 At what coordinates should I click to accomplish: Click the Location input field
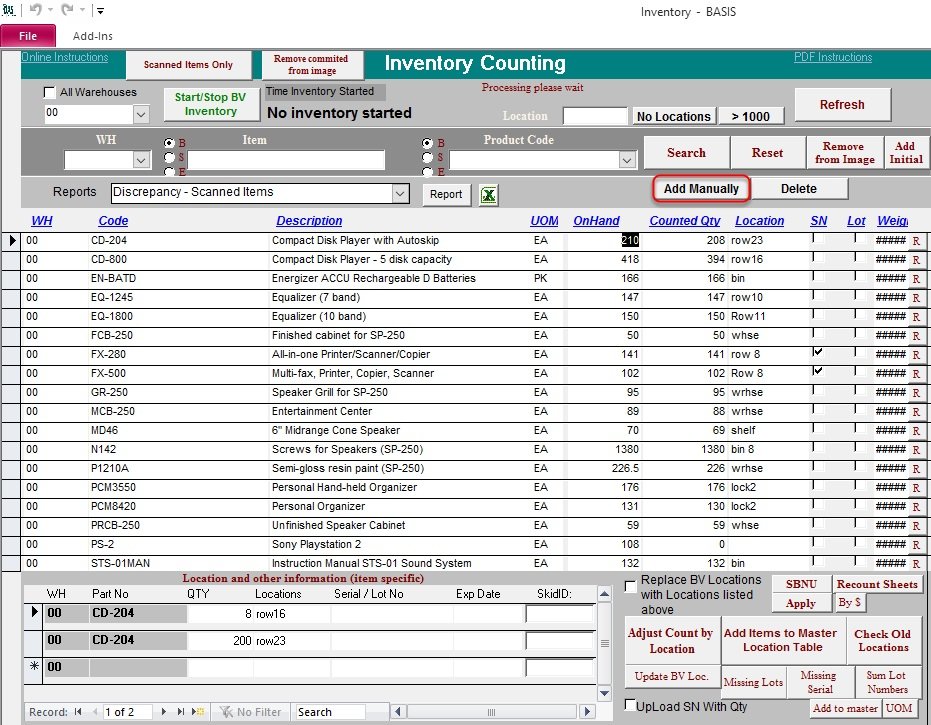[x=595, y=116]
